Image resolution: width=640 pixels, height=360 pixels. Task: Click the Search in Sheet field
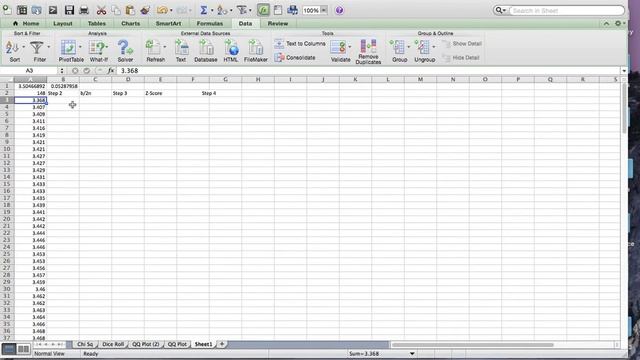coord(567,10)
